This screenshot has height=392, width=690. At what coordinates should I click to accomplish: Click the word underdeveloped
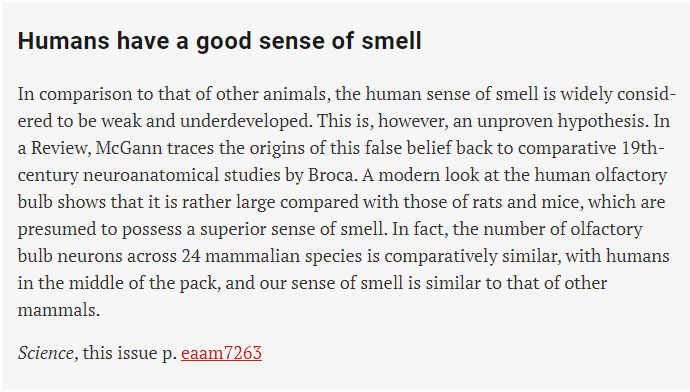tap(244, 121)
